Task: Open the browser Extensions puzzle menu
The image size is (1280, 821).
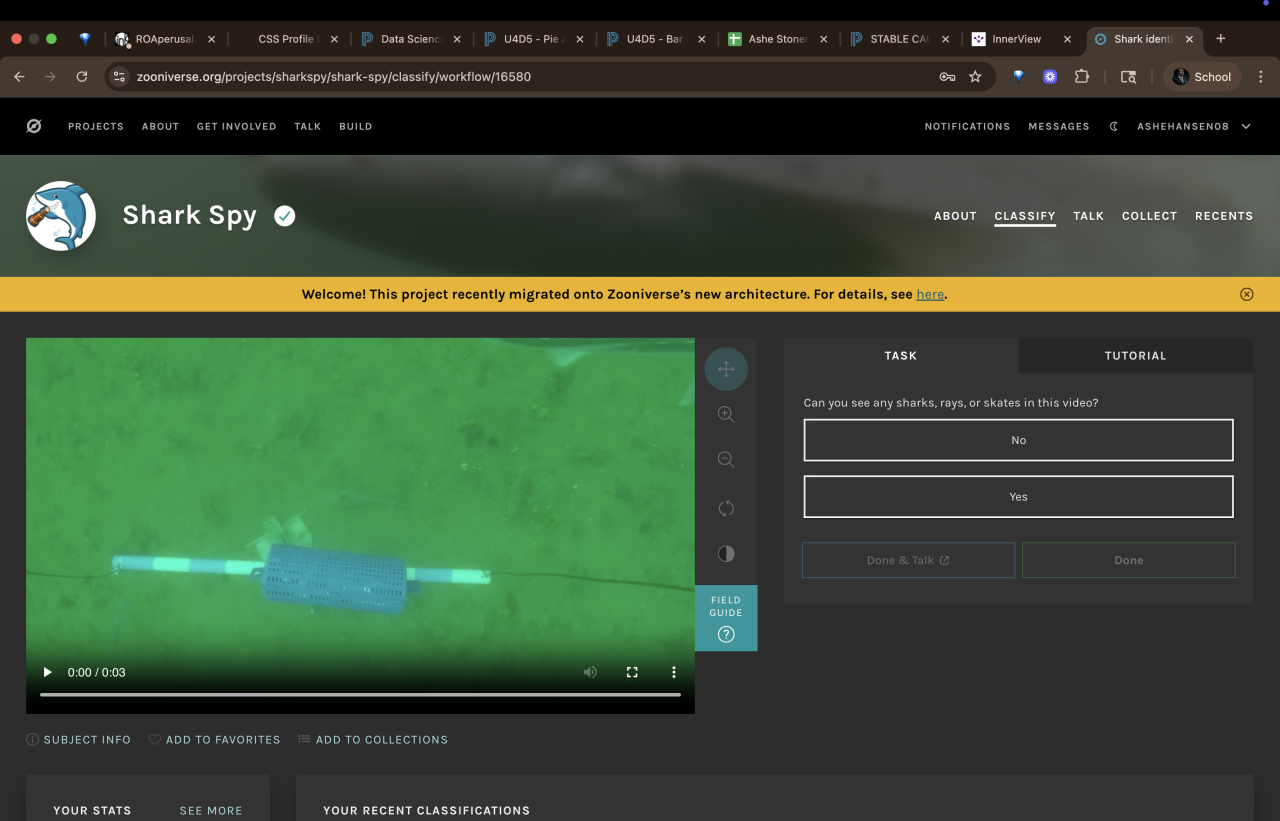Action: click(x=1081, y=77)
